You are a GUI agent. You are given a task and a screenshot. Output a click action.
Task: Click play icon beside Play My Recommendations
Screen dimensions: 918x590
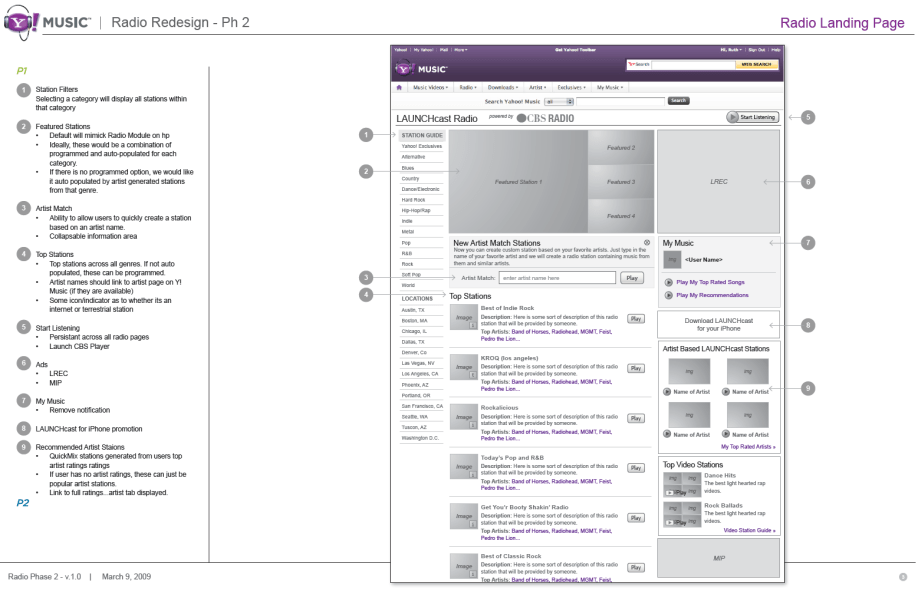[668, 296]
